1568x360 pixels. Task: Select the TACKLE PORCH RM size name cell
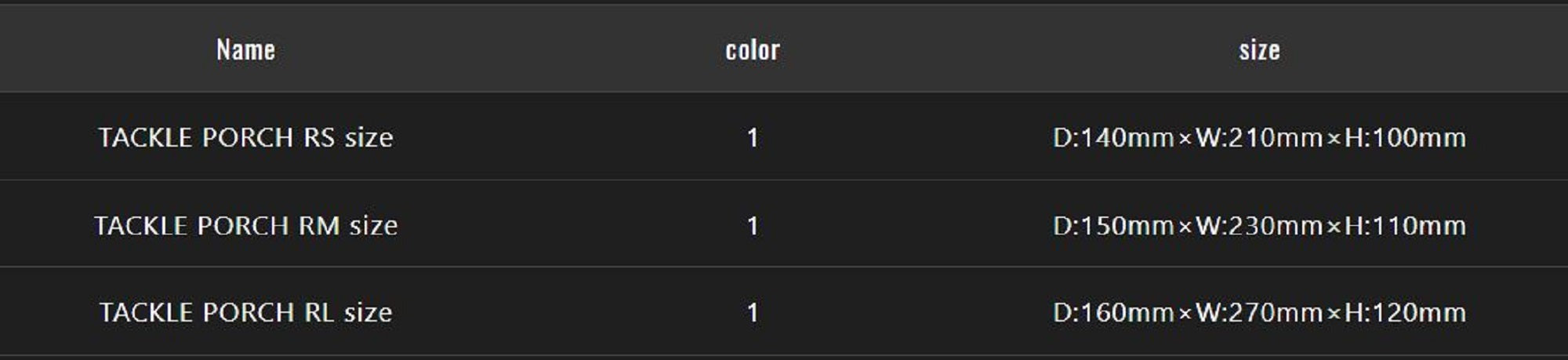coord(245,226)
